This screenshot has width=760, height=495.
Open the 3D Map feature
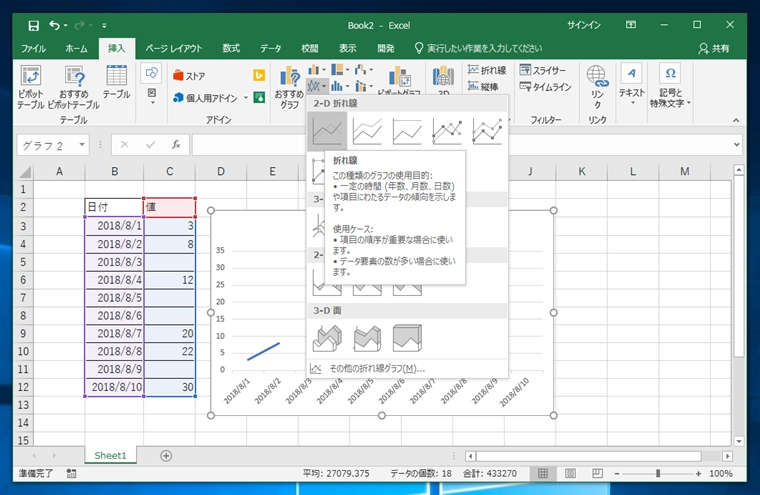point(443,80)
